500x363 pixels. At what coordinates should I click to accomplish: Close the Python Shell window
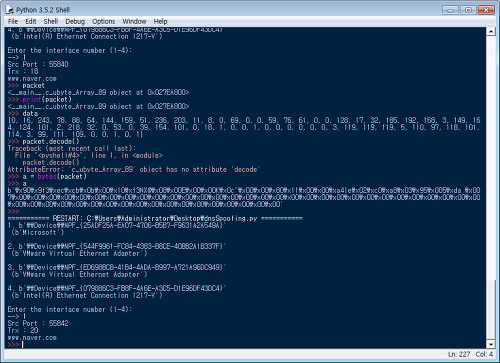click(486, 10)
